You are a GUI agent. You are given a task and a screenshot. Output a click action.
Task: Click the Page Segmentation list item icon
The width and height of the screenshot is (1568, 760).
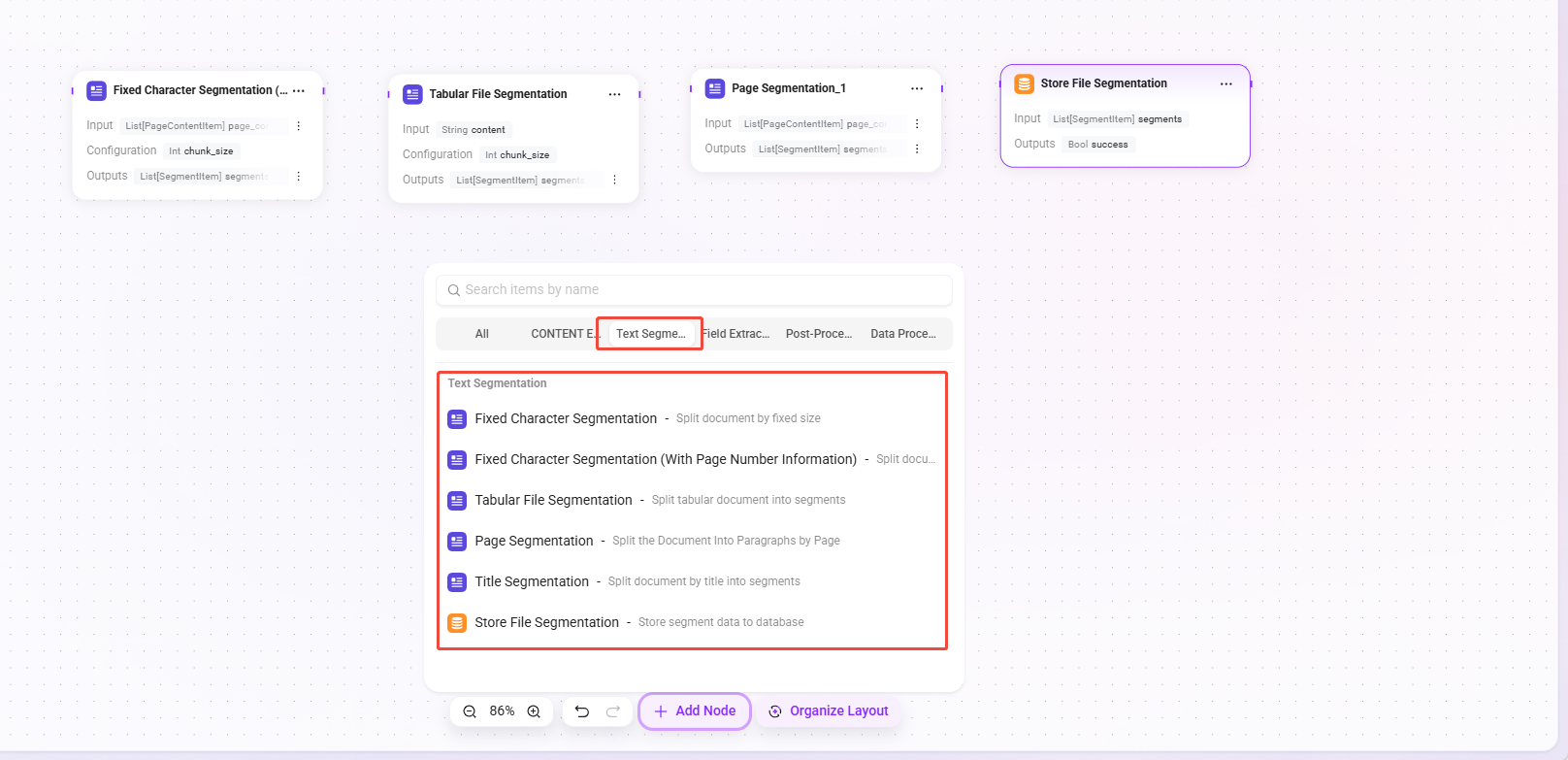tap(457, 542)
